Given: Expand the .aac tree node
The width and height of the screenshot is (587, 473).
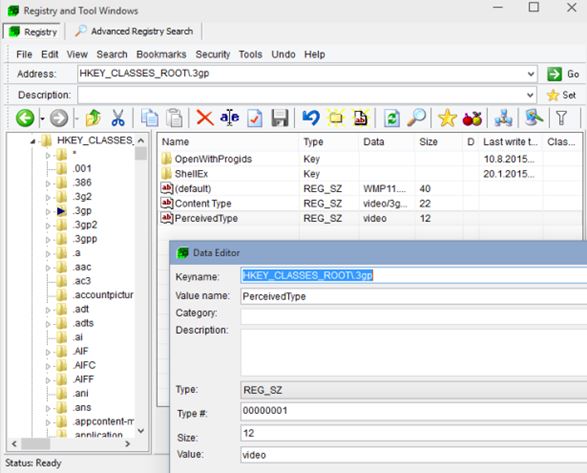Looking at the screenshot, I should 48,268.
